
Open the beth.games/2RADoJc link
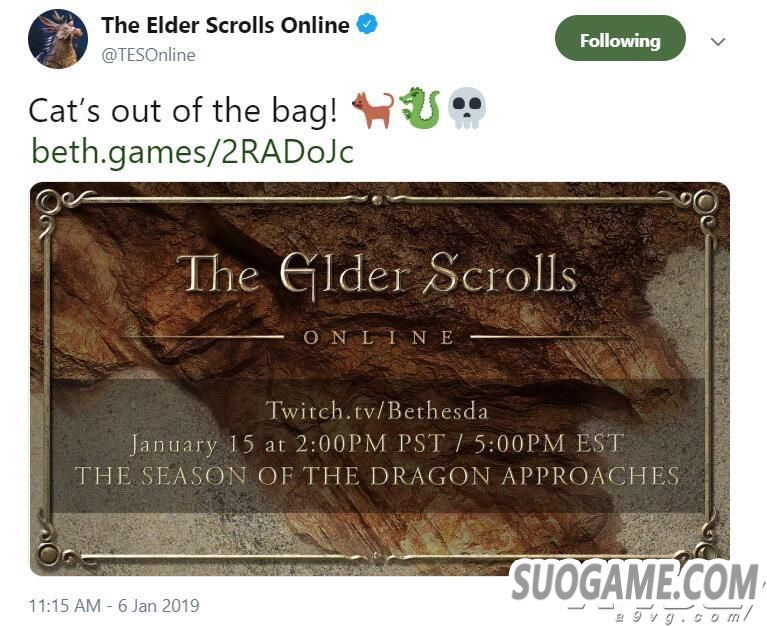192,152
